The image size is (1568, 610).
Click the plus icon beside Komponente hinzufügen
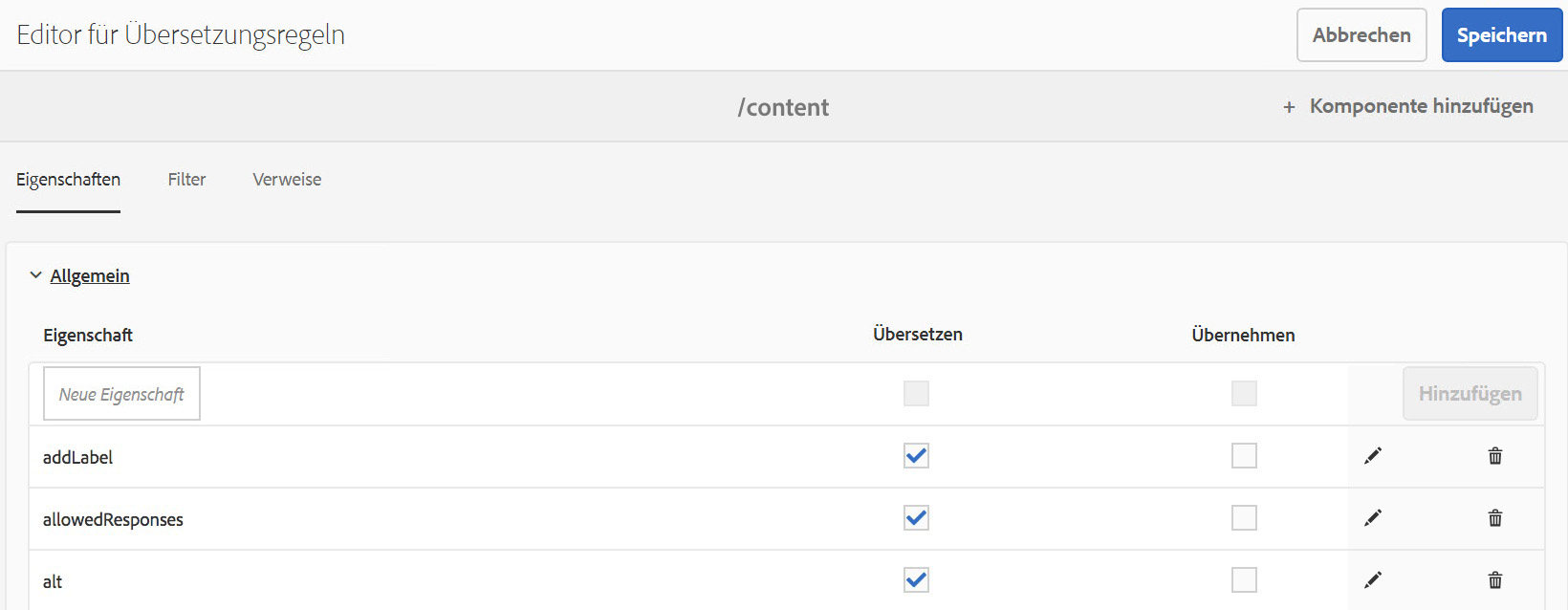point(1289,107)
